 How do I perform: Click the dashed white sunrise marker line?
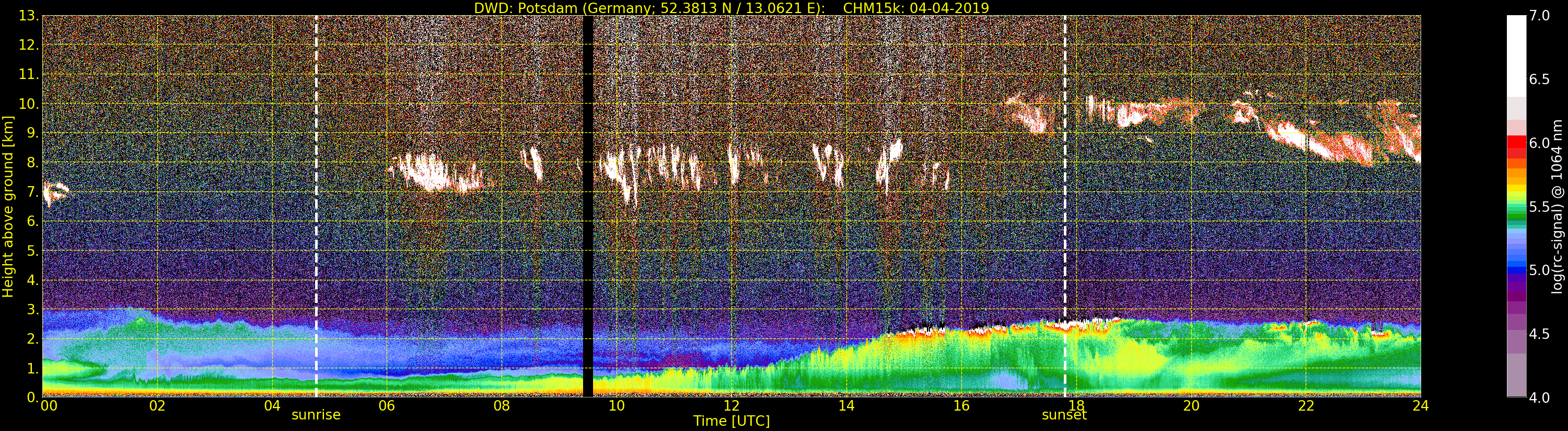coord(316,207)
